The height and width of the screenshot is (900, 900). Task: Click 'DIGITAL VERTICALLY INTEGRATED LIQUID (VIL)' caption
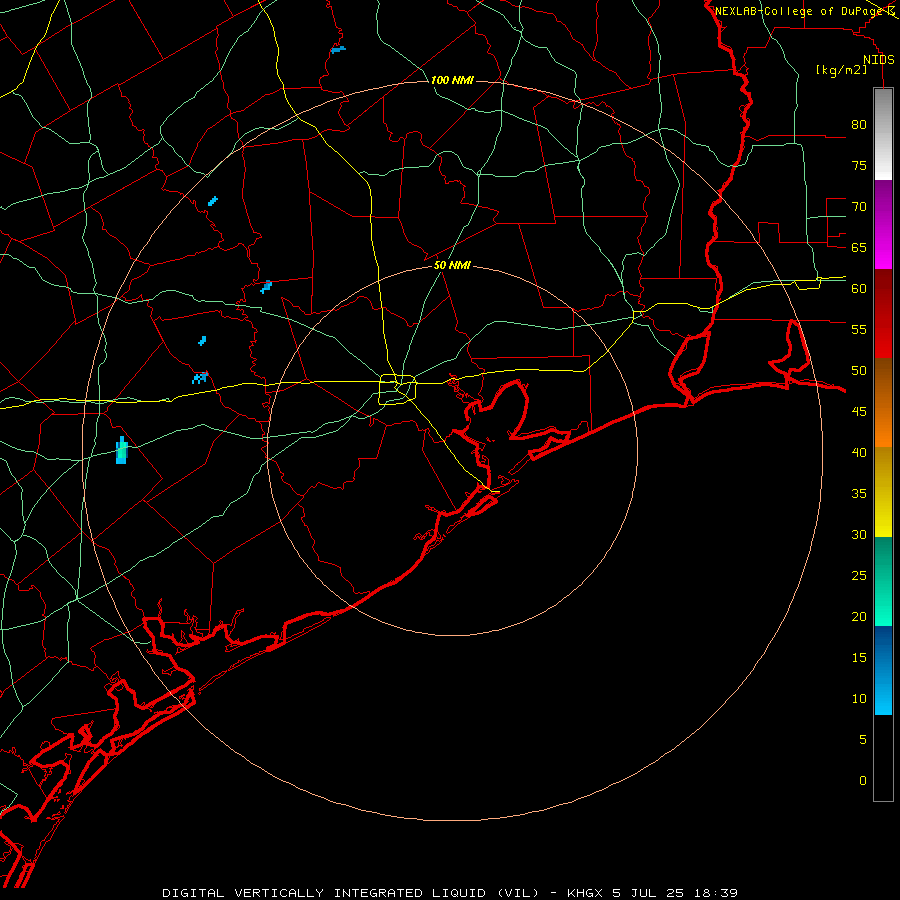click(351, 893)
